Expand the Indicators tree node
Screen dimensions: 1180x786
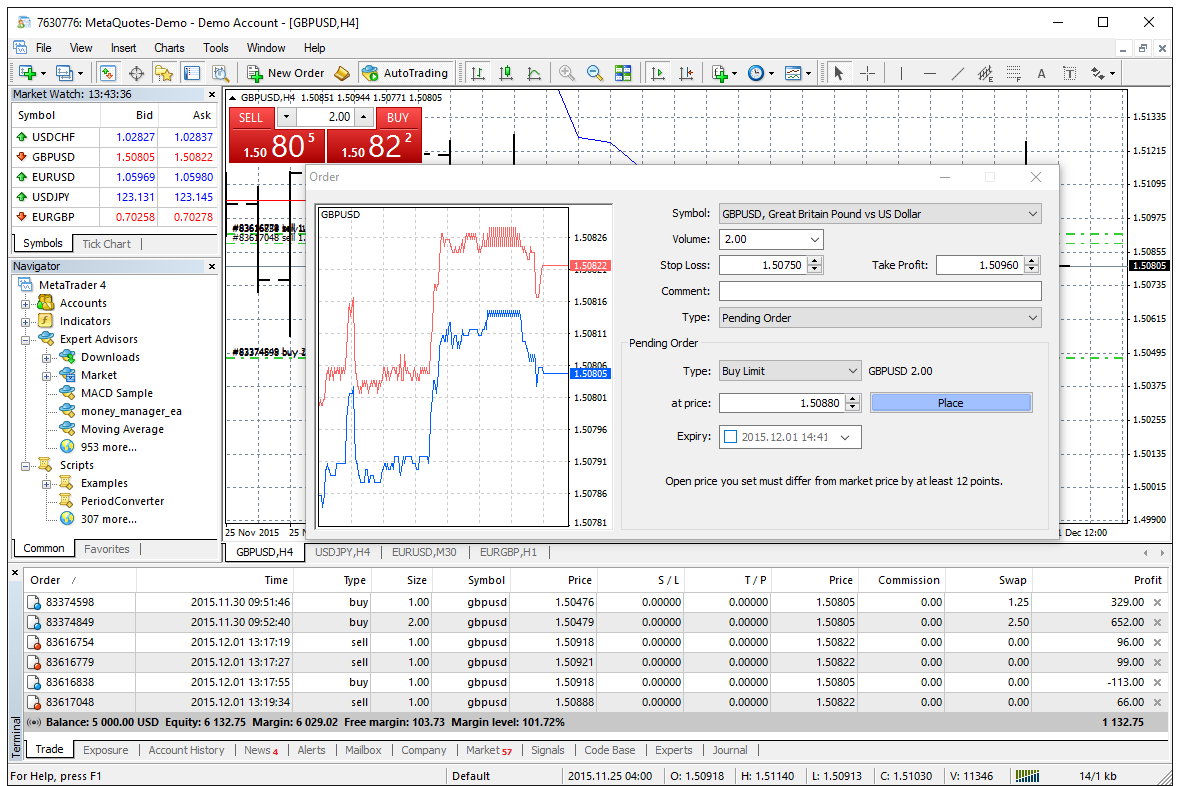point(26,321)
